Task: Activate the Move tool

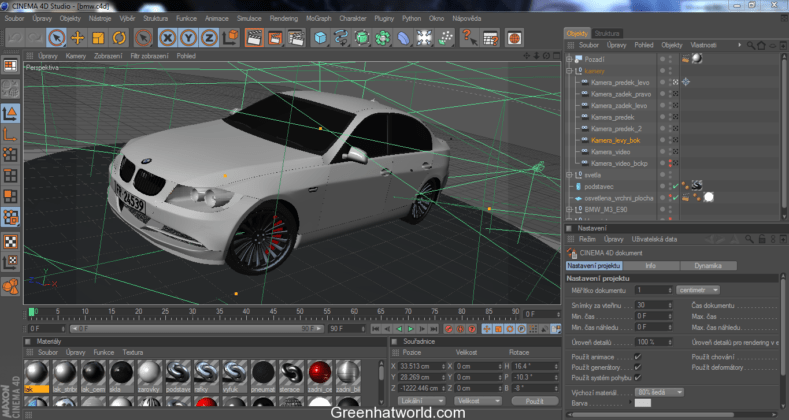Action: pyautogui.click(x=77, y=38)
